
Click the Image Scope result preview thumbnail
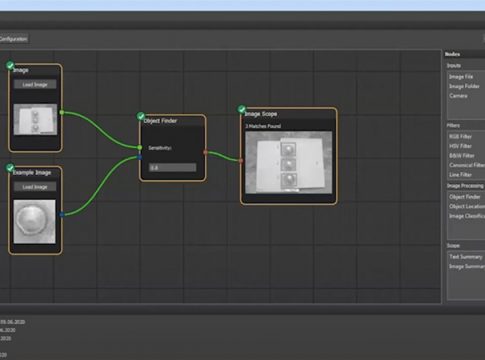pos(289,162)
